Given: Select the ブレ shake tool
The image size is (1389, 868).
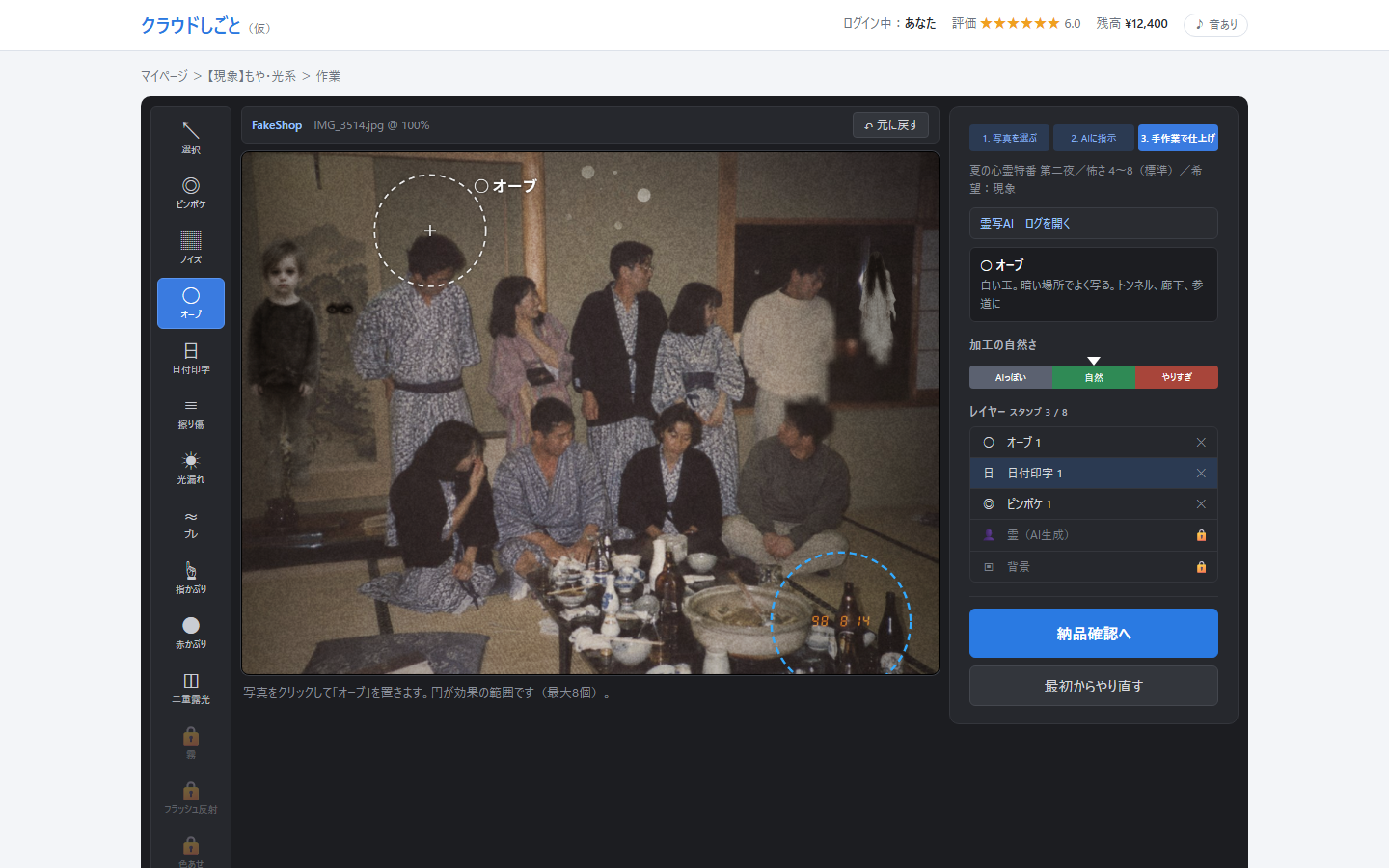Looking at the screenshot, I should 191,523.
